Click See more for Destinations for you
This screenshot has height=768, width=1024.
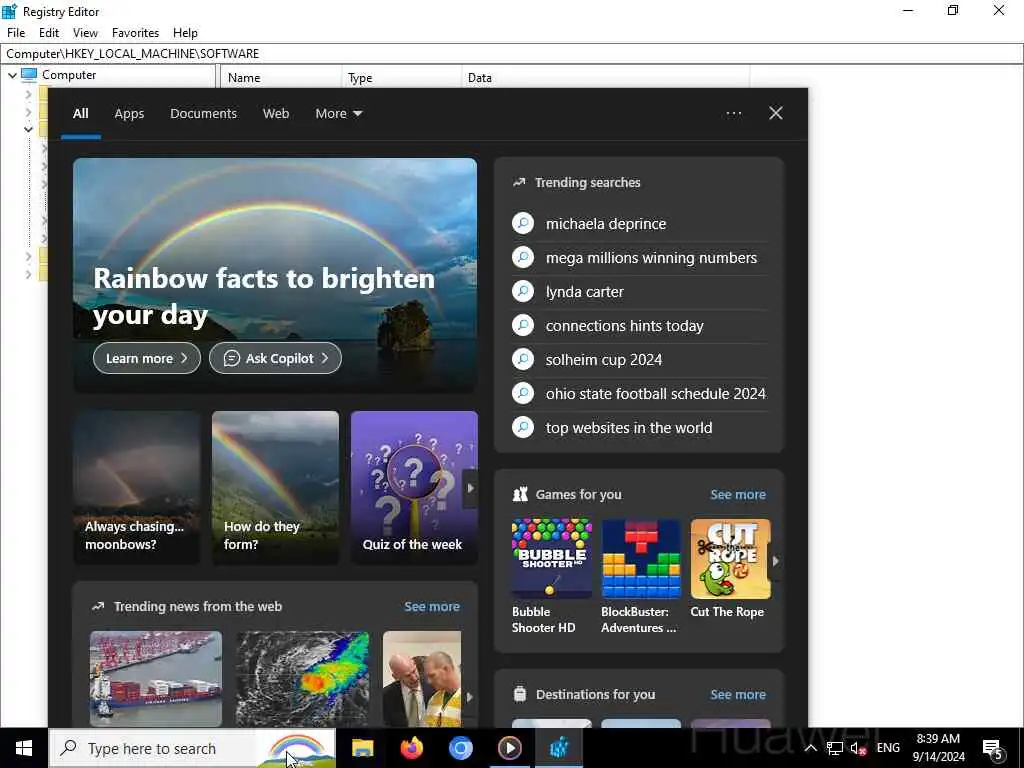(737, 694)
